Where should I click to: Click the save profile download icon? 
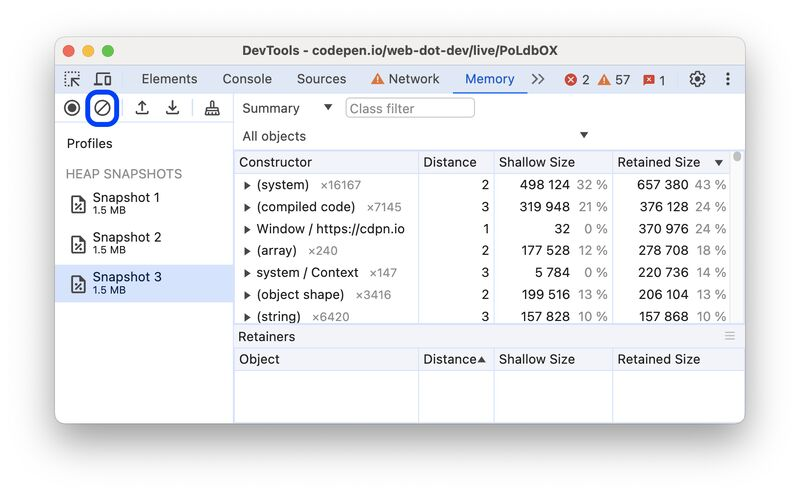pos(172,108)
